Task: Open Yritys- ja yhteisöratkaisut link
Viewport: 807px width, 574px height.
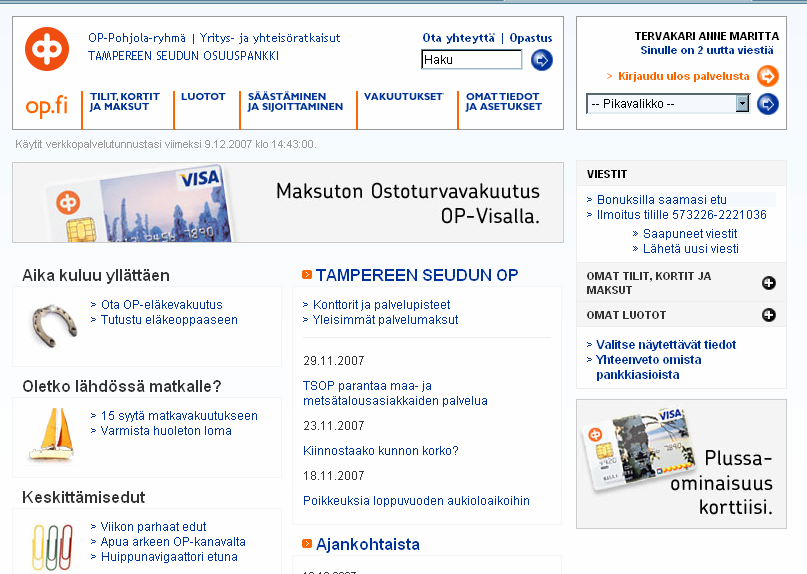Action: [270, 38]
